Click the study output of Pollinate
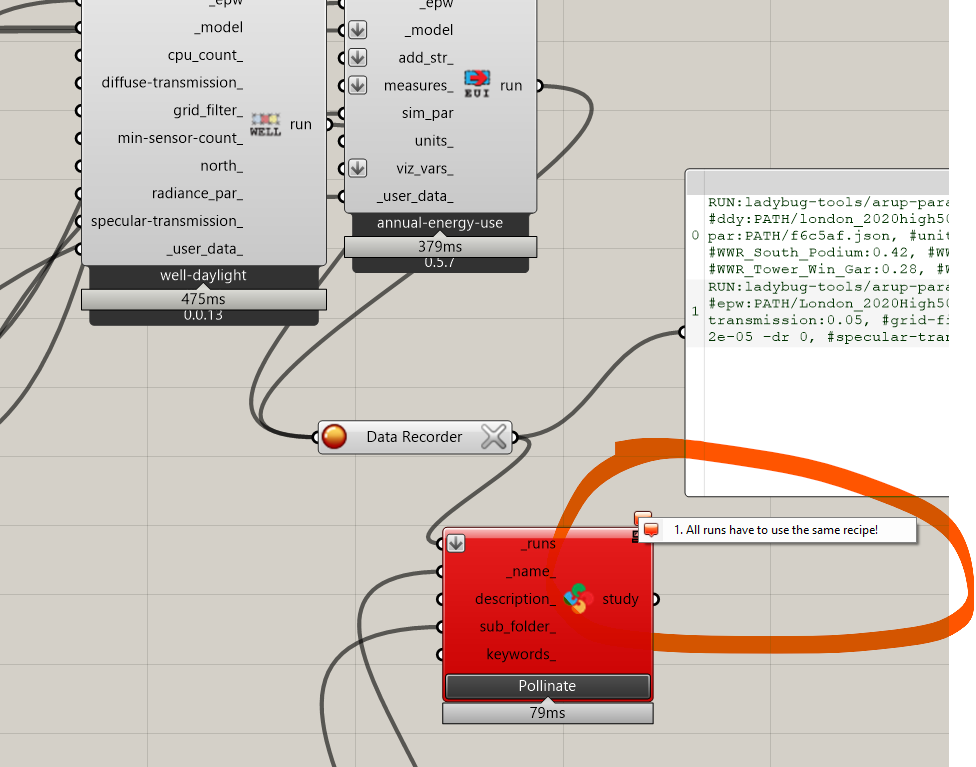The height and width of the screenshot is (767, 976). [x=621, y=599]
